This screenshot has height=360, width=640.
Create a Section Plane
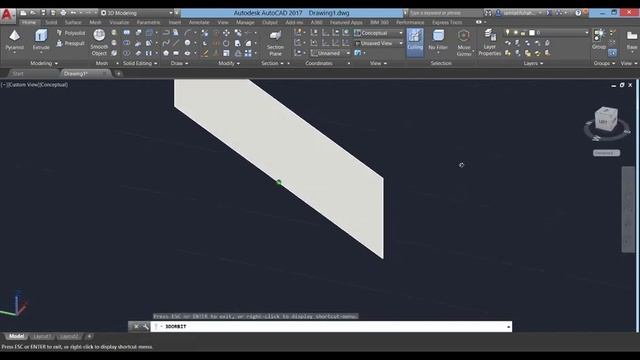(275, 43)
